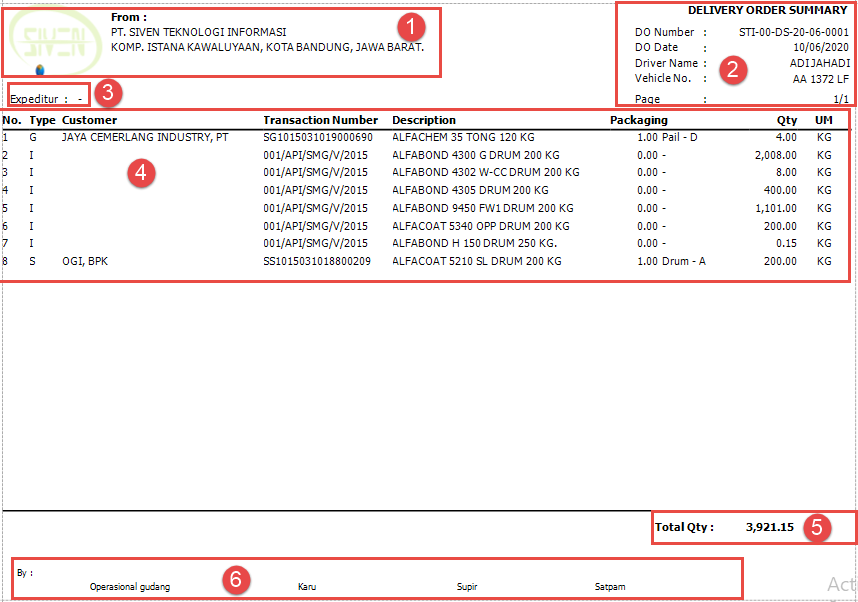Viewport: 858px width, 602px height.
Task: Click quantity 8.00
Action: pos(786,172)
